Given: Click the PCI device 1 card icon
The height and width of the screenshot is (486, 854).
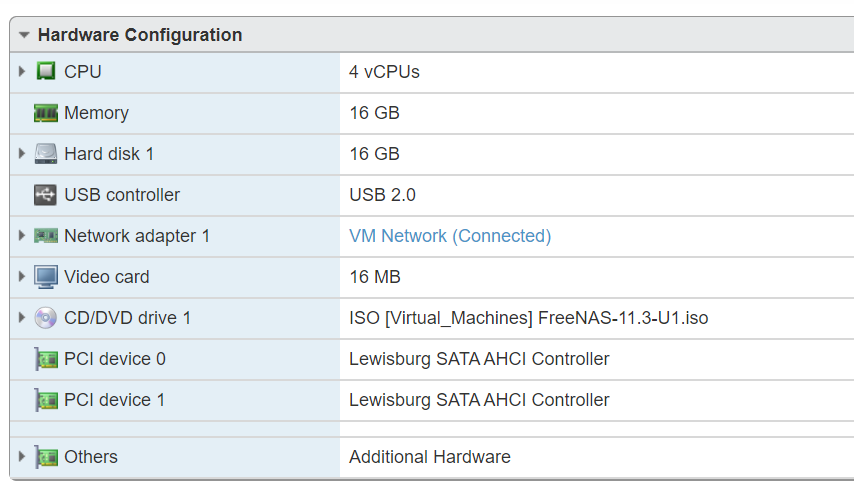Looking at the screenshot, I should [46, 400].
